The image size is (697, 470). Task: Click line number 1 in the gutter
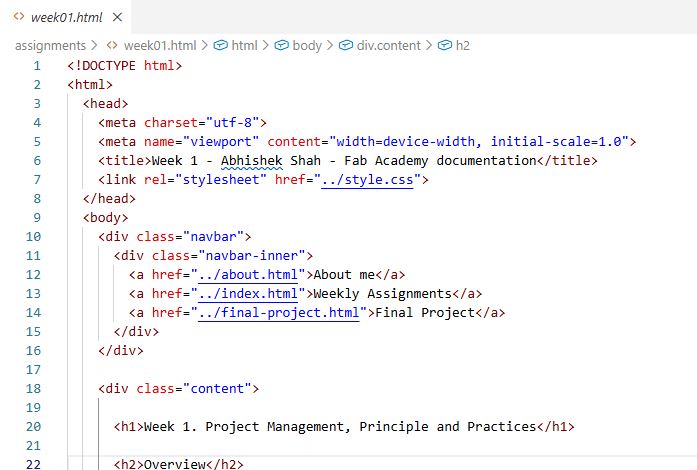click(37, 66)
